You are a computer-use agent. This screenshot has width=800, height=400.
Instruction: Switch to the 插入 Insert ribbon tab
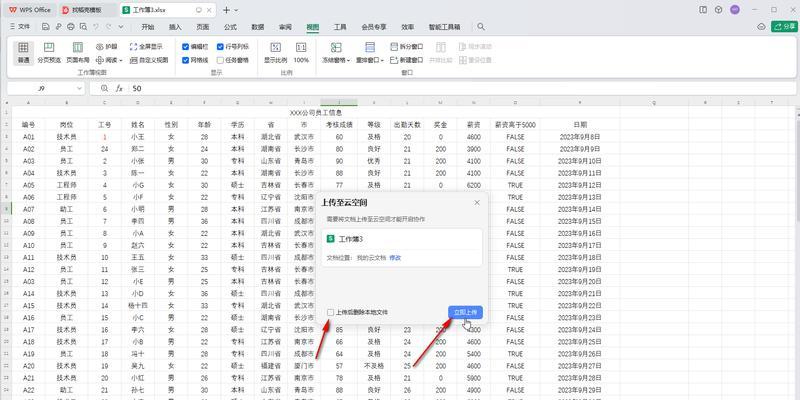coord(176,27)
